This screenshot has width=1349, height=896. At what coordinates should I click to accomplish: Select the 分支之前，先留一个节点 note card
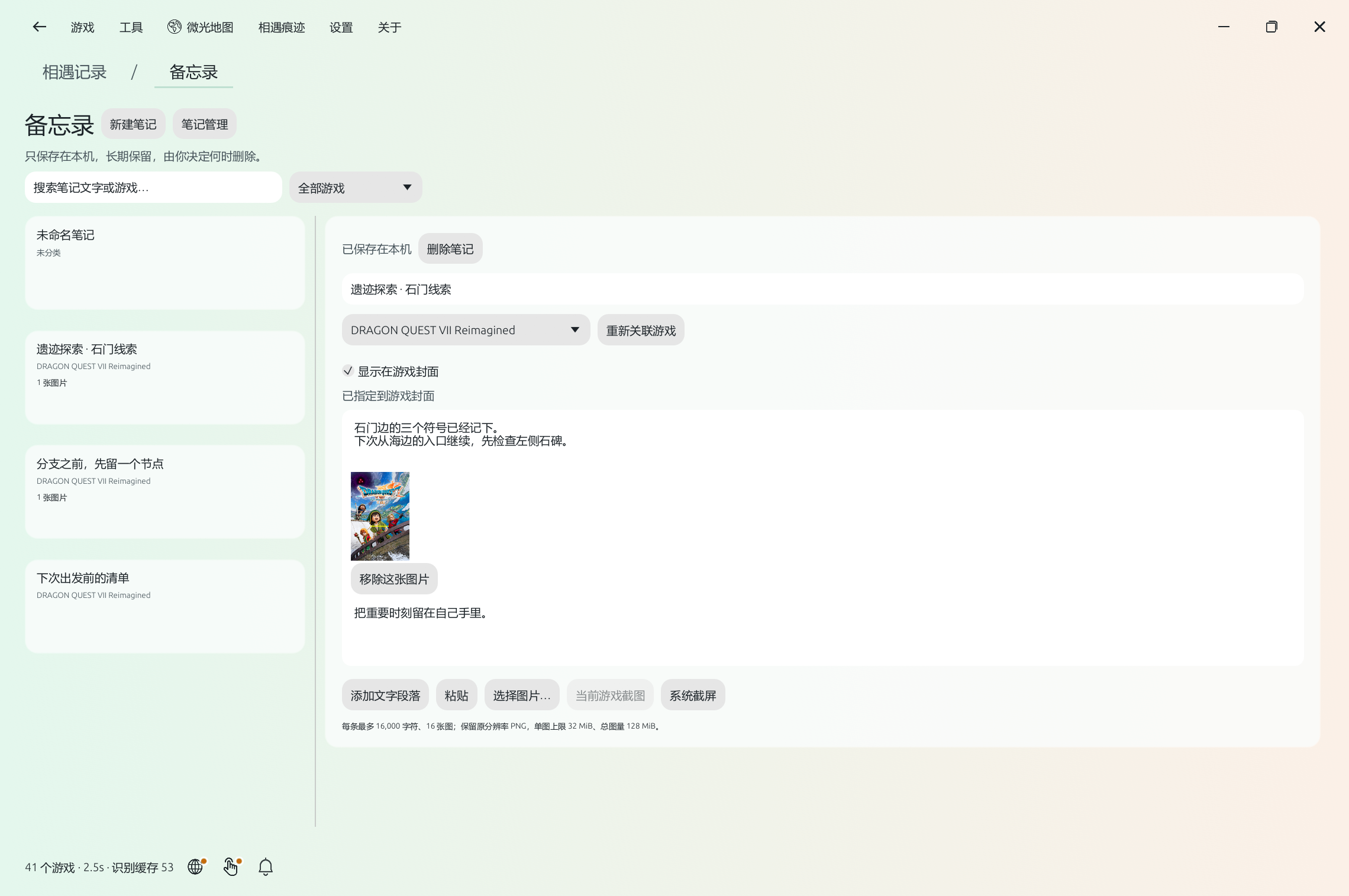[164, 491]
